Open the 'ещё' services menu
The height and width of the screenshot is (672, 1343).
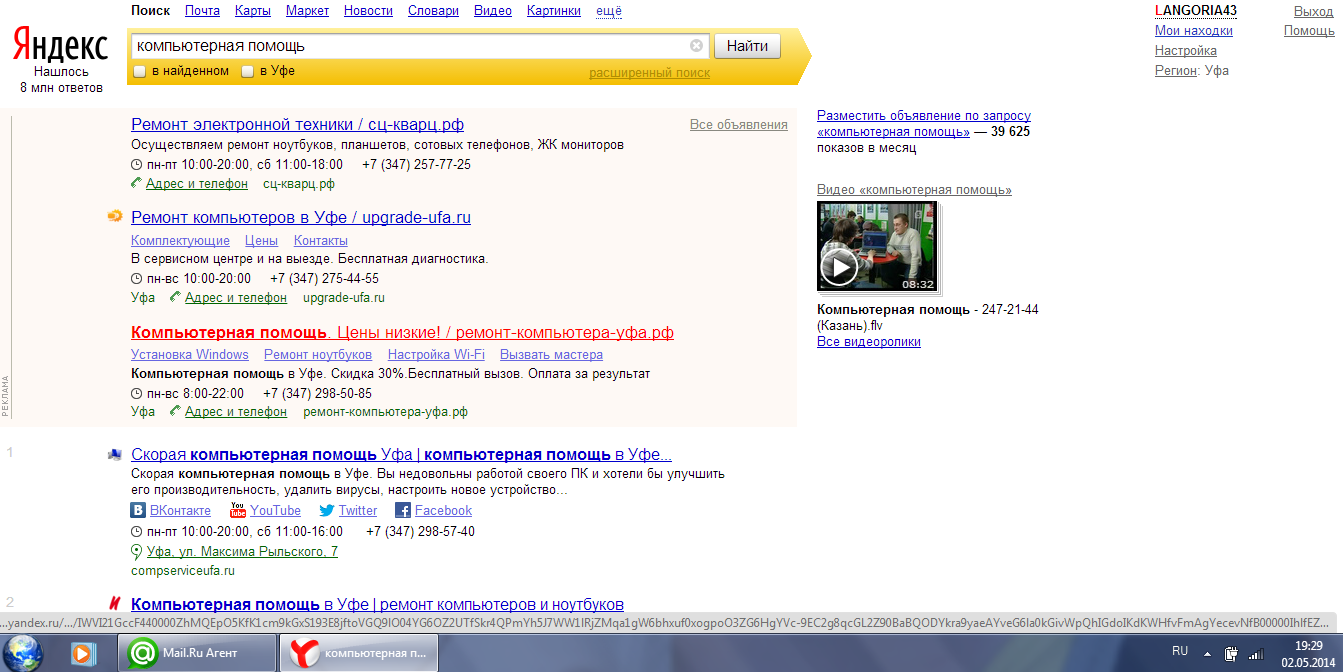click(608, 11)
